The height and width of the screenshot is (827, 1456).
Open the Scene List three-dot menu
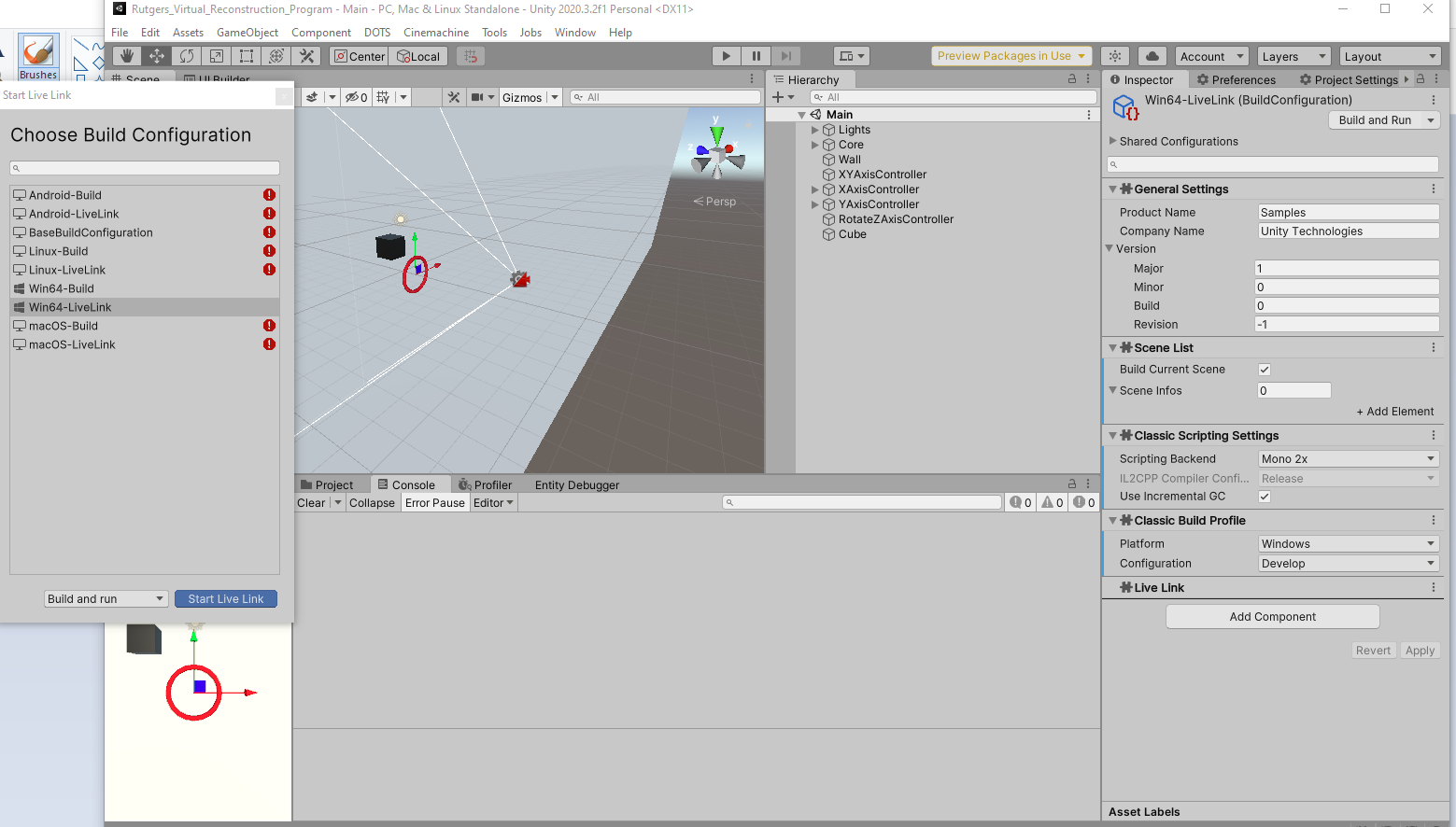[1434, 347]
